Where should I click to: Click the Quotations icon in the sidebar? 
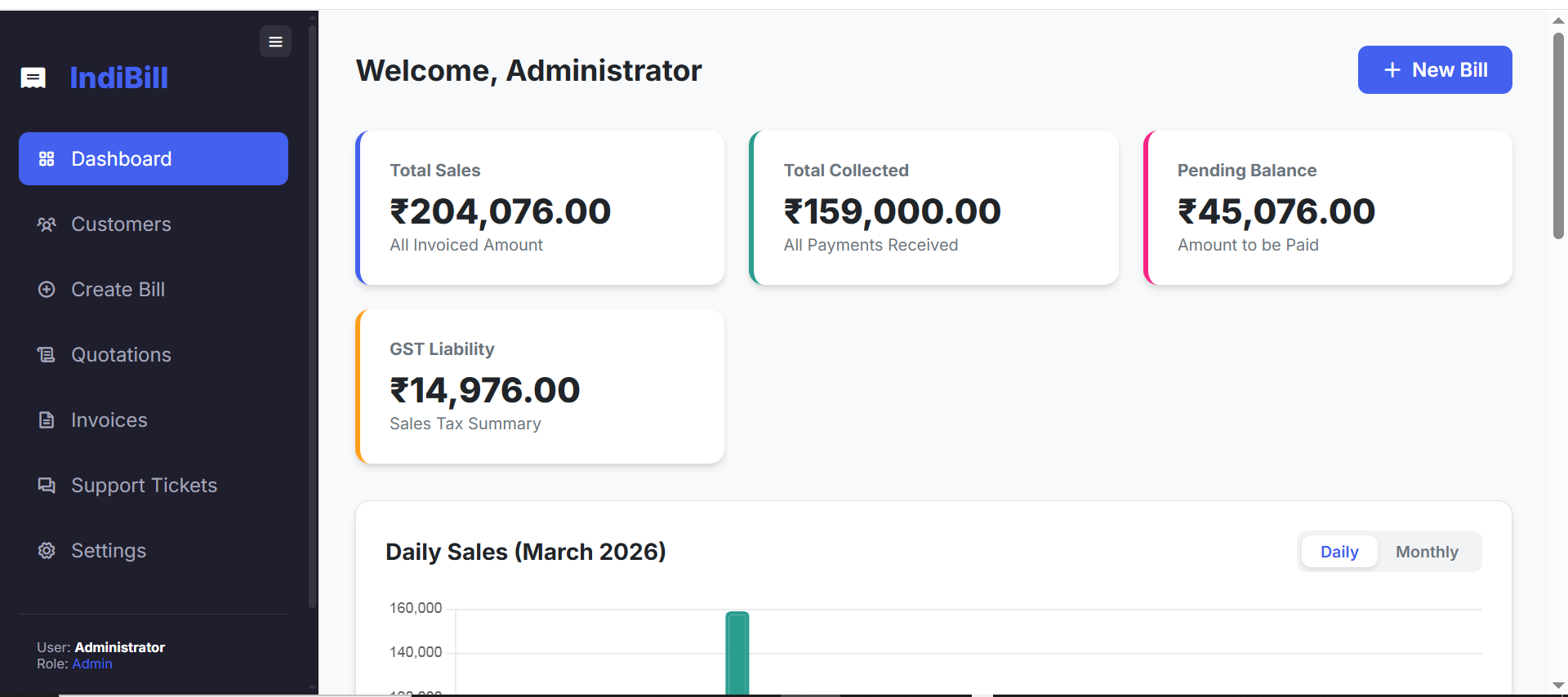click(46, 354)
